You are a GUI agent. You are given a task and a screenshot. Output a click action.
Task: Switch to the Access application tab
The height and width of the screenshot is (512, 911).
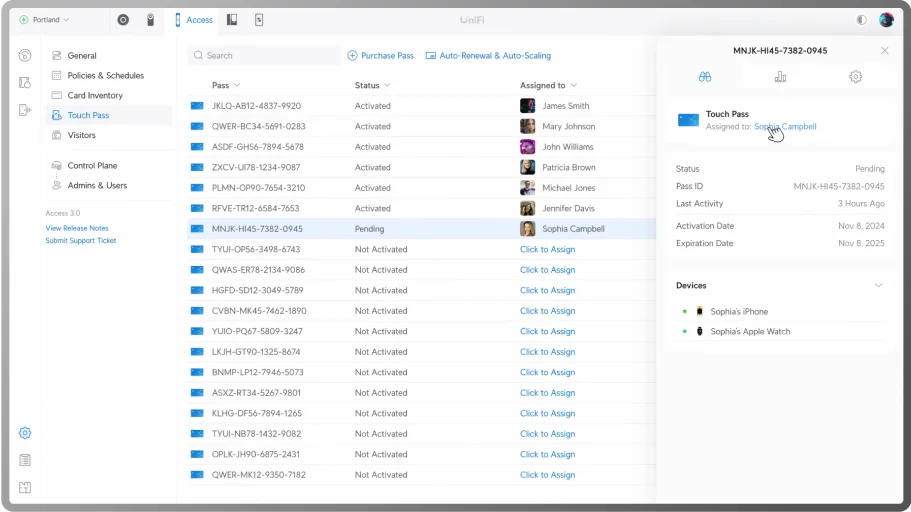point(194,20)
